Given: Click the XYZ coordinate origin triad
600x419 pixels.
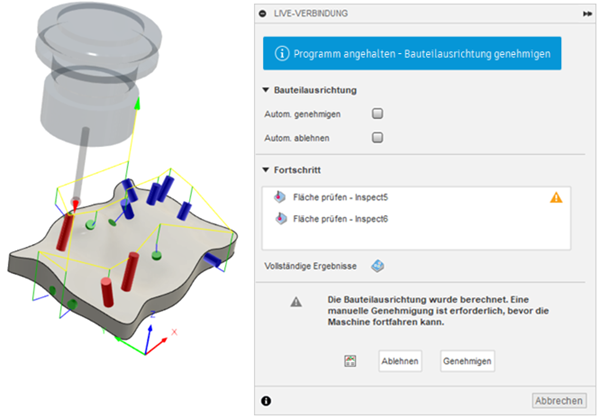Looking at the screenshot, I should 146,354.
